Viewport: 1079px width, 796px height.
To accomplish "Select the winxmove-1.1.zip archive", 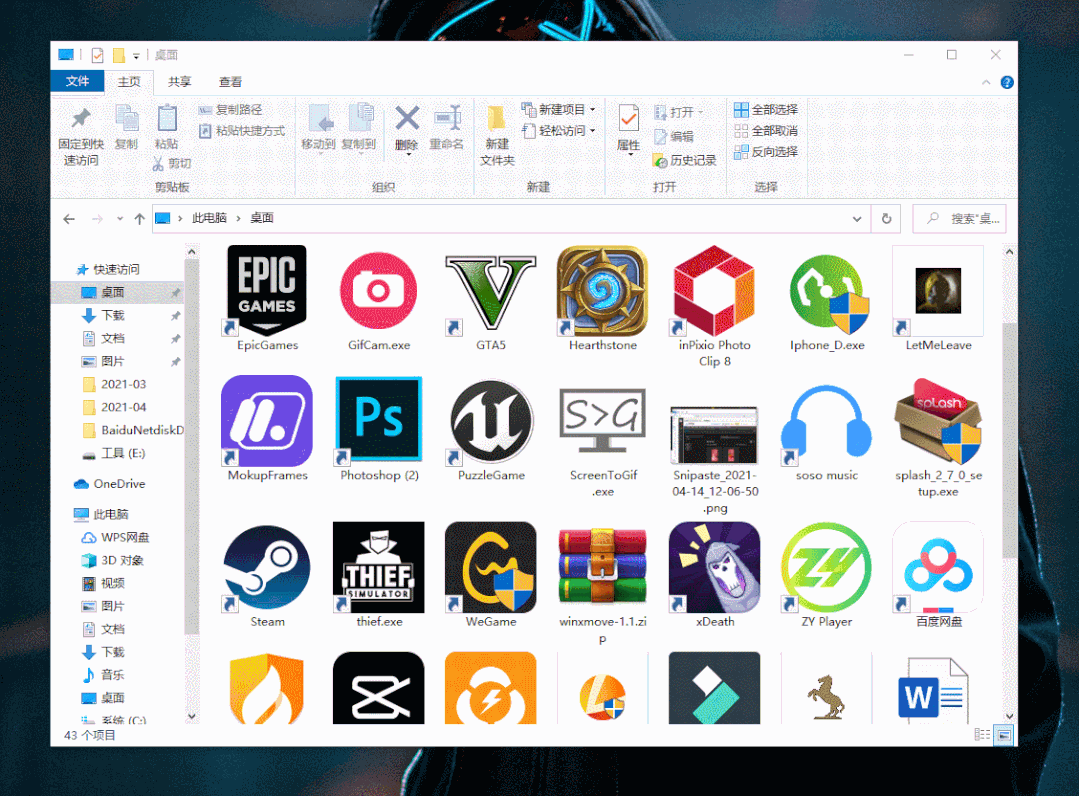I will point(602,567).
